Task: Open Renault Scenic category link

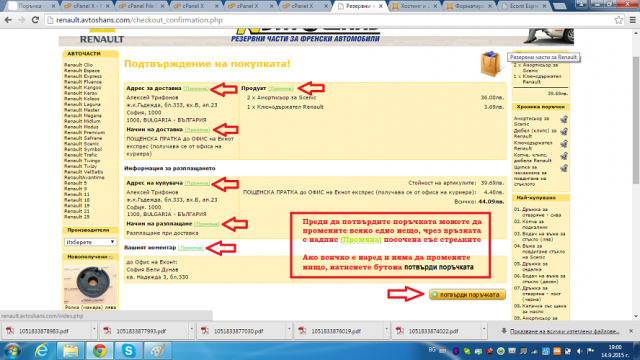Action: click(81, 144)
